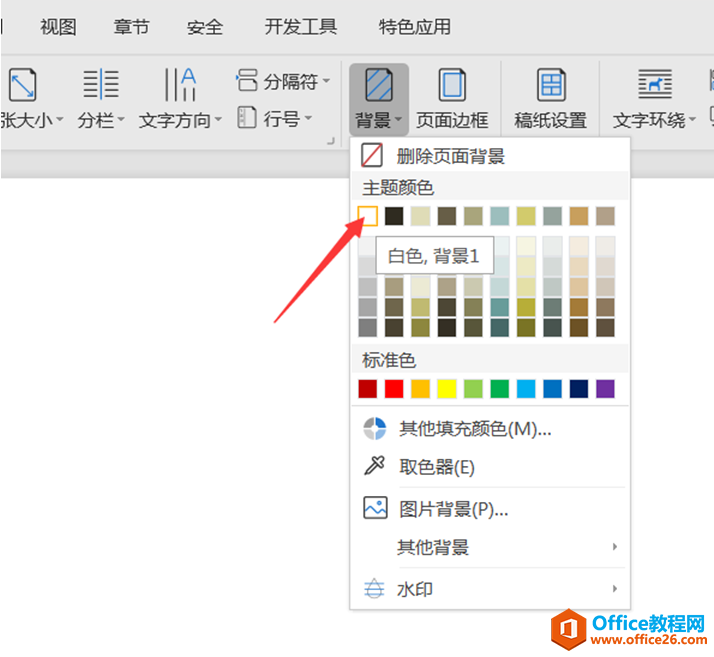The height and width of the screenshot is (657, 714).
Task: Click the color wheel fill icon
Action: coord(375,428)
